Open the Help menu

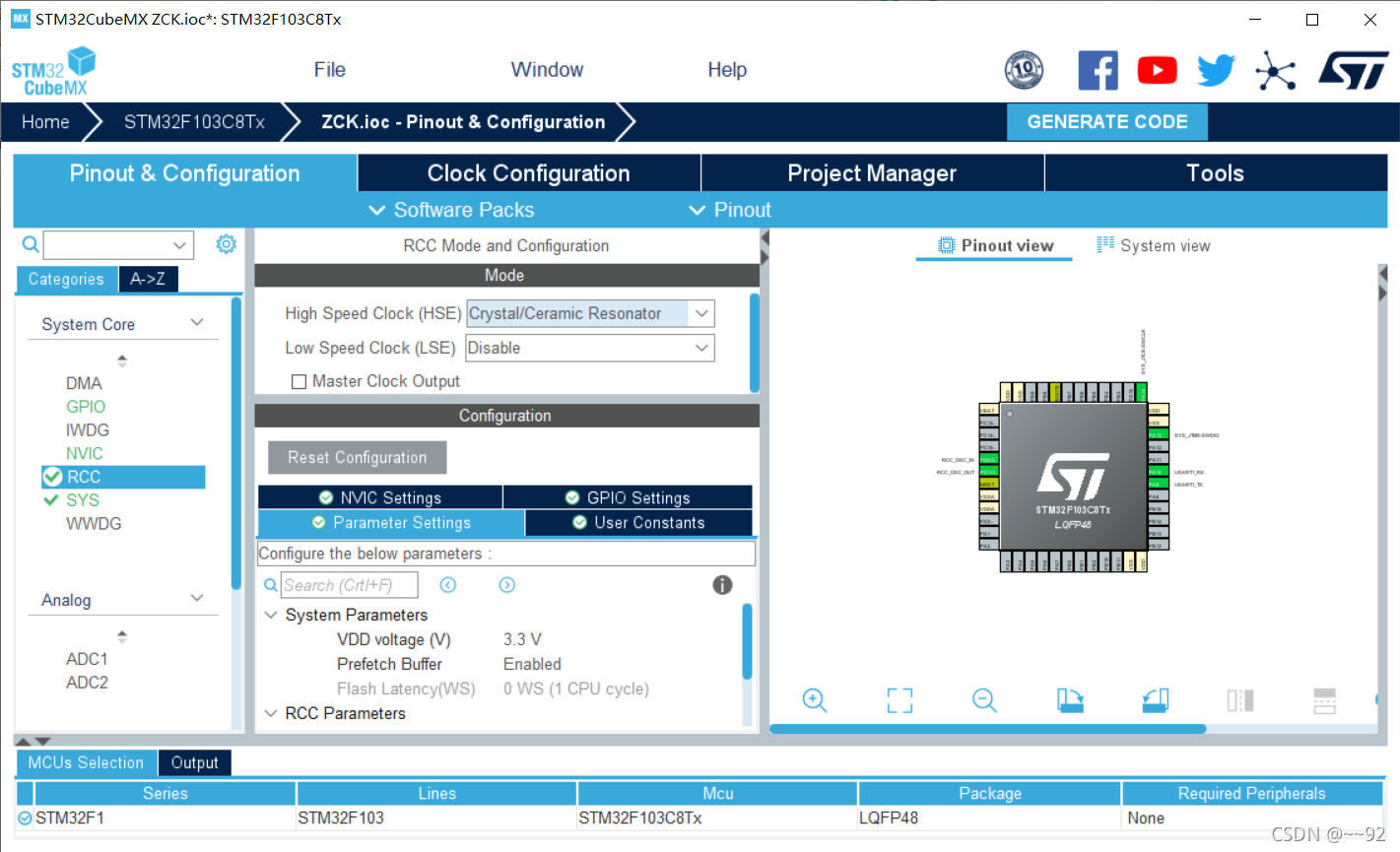(x=727, y=70)
